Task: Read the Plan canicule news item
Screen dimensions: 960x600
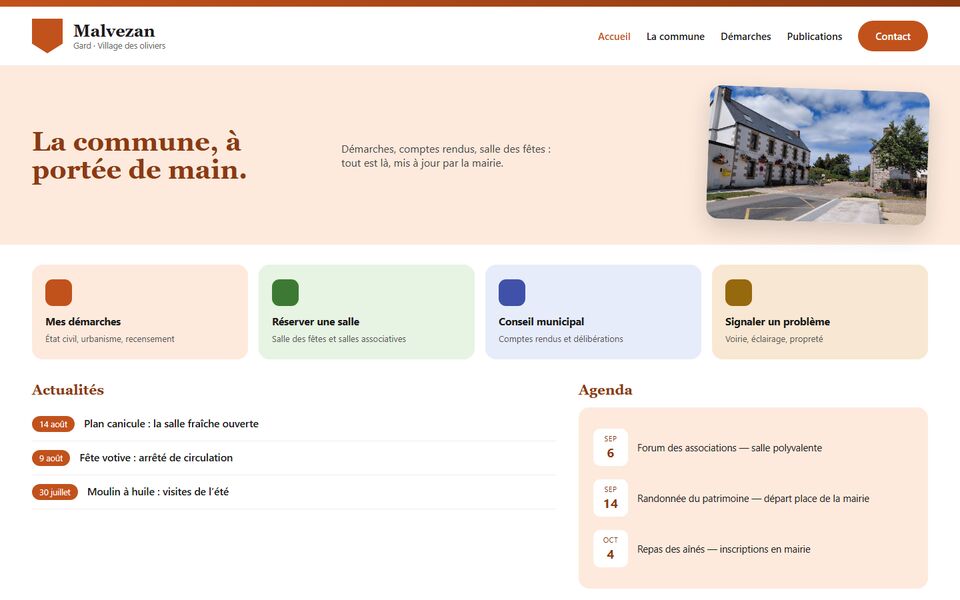Action: [x=171, y=424]
